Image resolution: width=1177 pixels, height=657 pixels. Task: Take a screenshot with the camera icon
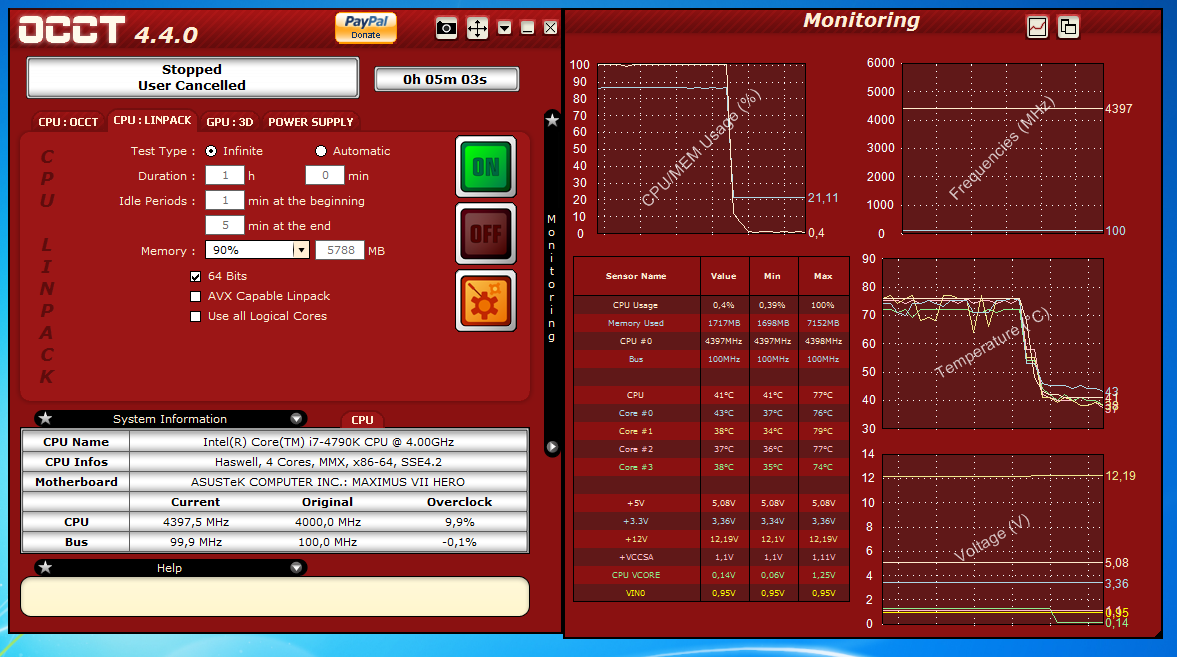click(447, 29)
